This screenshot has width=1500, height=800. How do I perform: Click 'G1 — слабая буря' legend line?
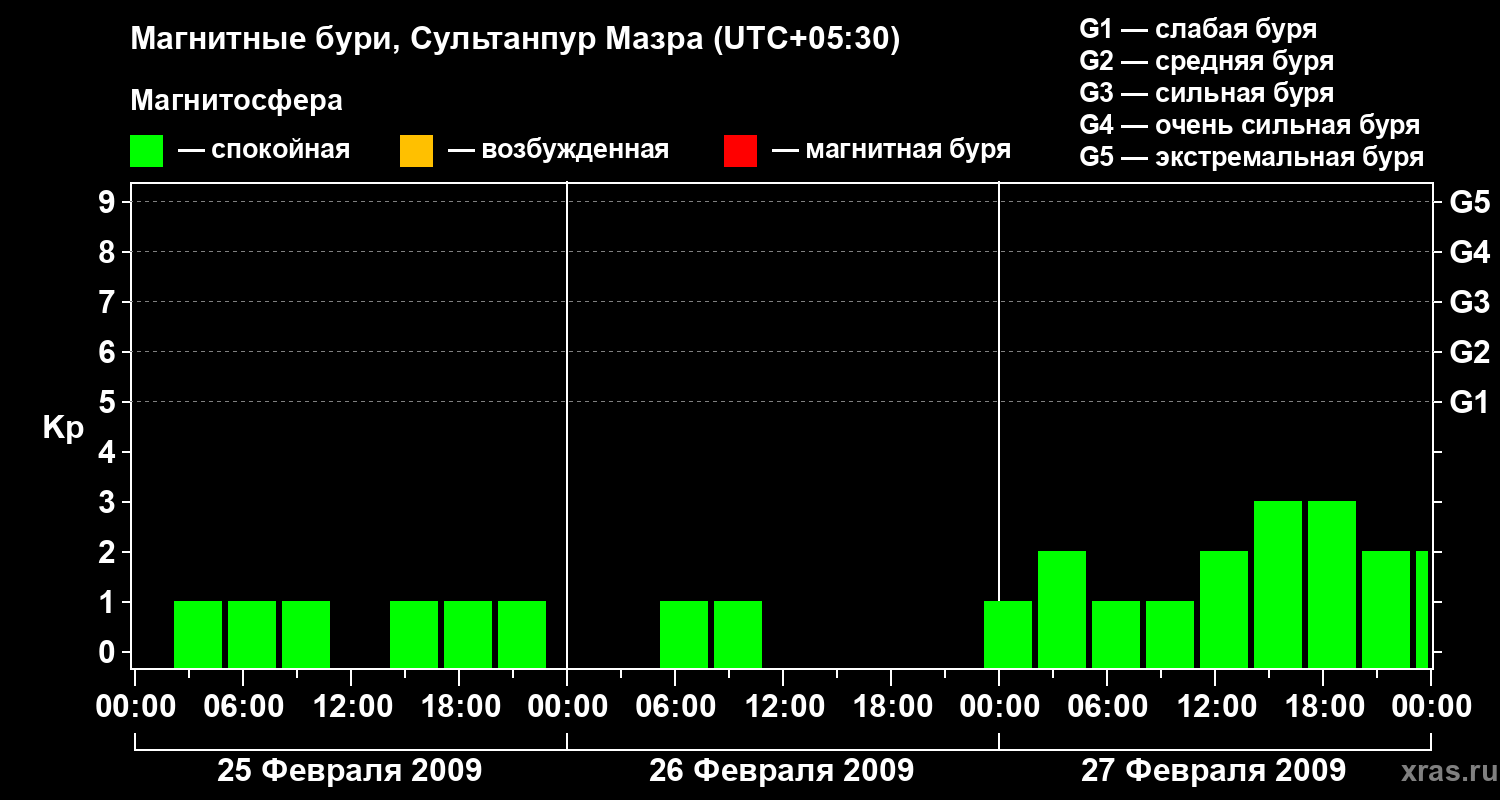click(x=1198, y=29)
